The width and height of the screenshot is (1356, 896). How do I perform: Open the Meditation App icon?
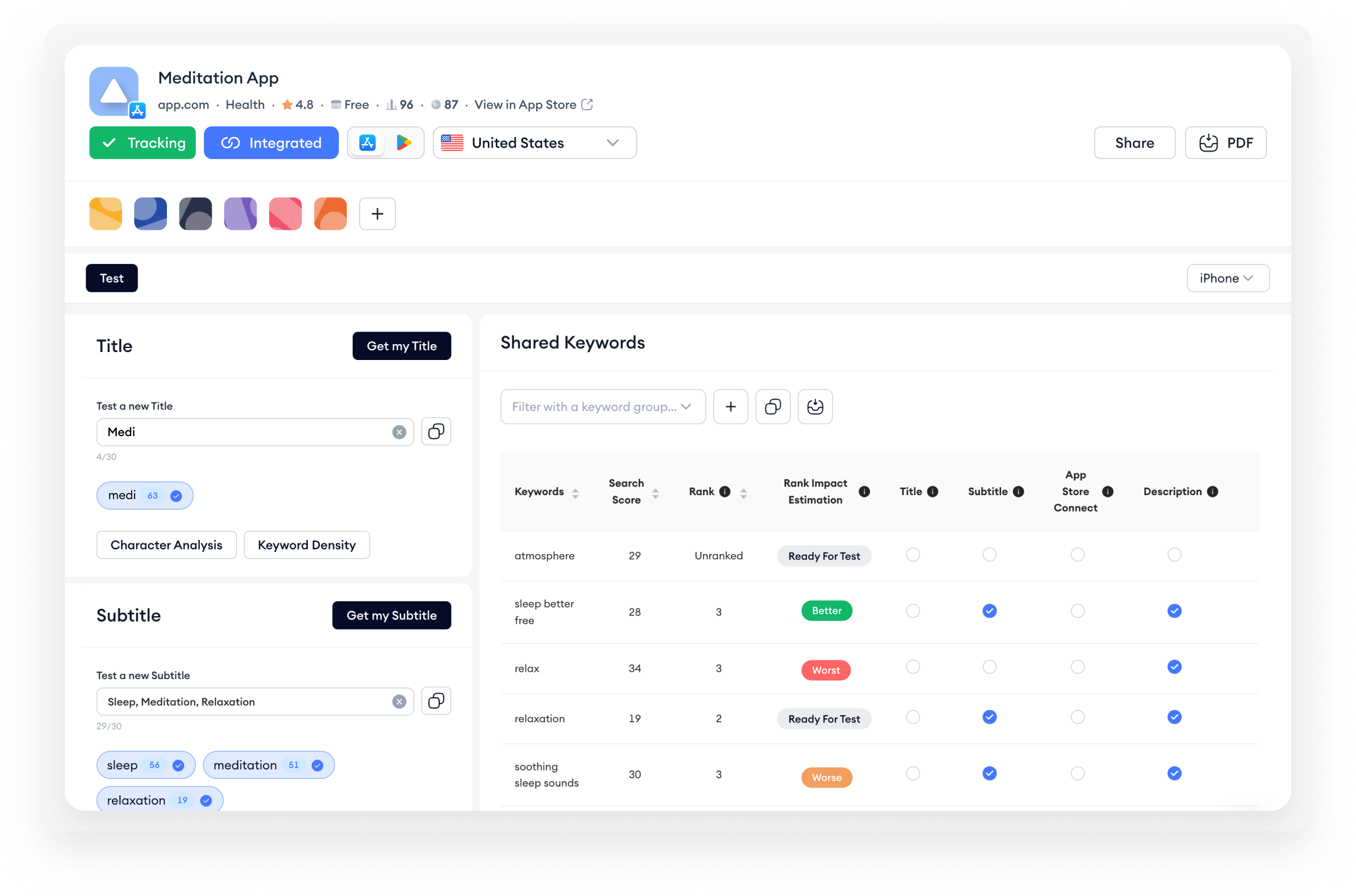tap(114, 91)
